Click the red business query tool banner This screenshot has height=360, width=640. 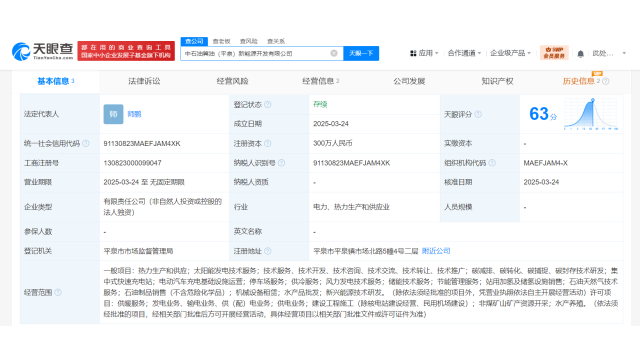tap(126, 51)
